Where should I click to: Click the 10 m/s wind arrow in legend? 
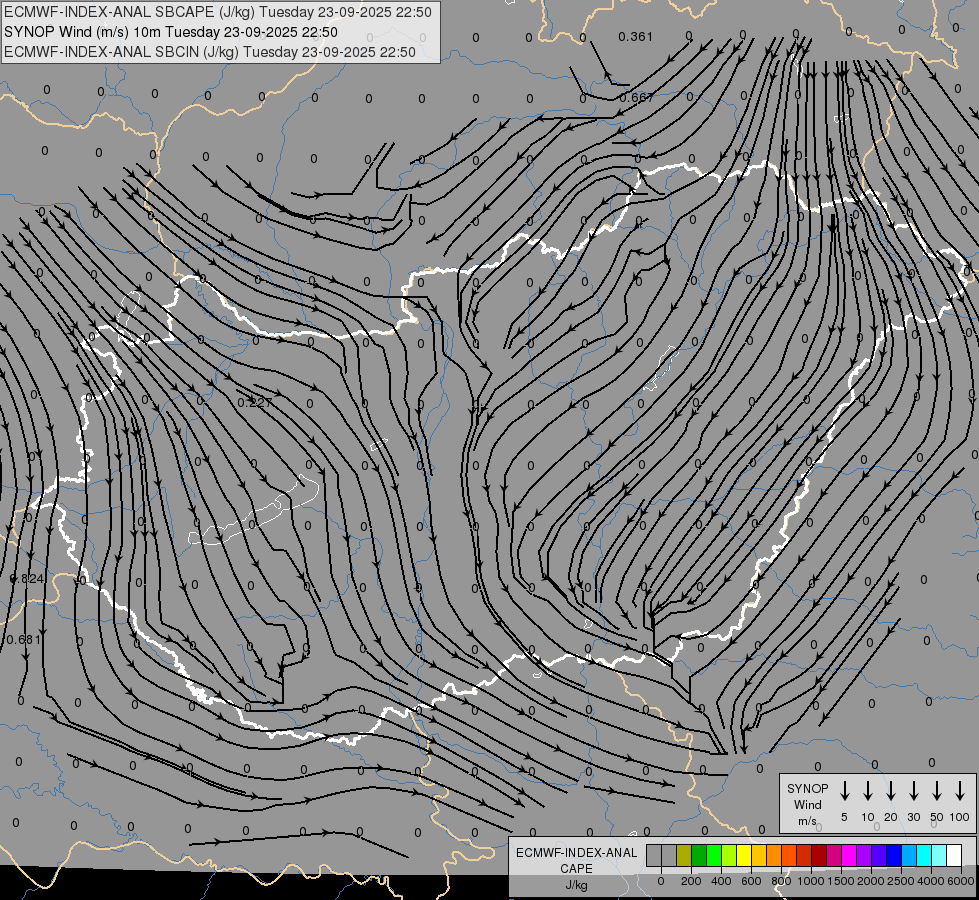867,791
